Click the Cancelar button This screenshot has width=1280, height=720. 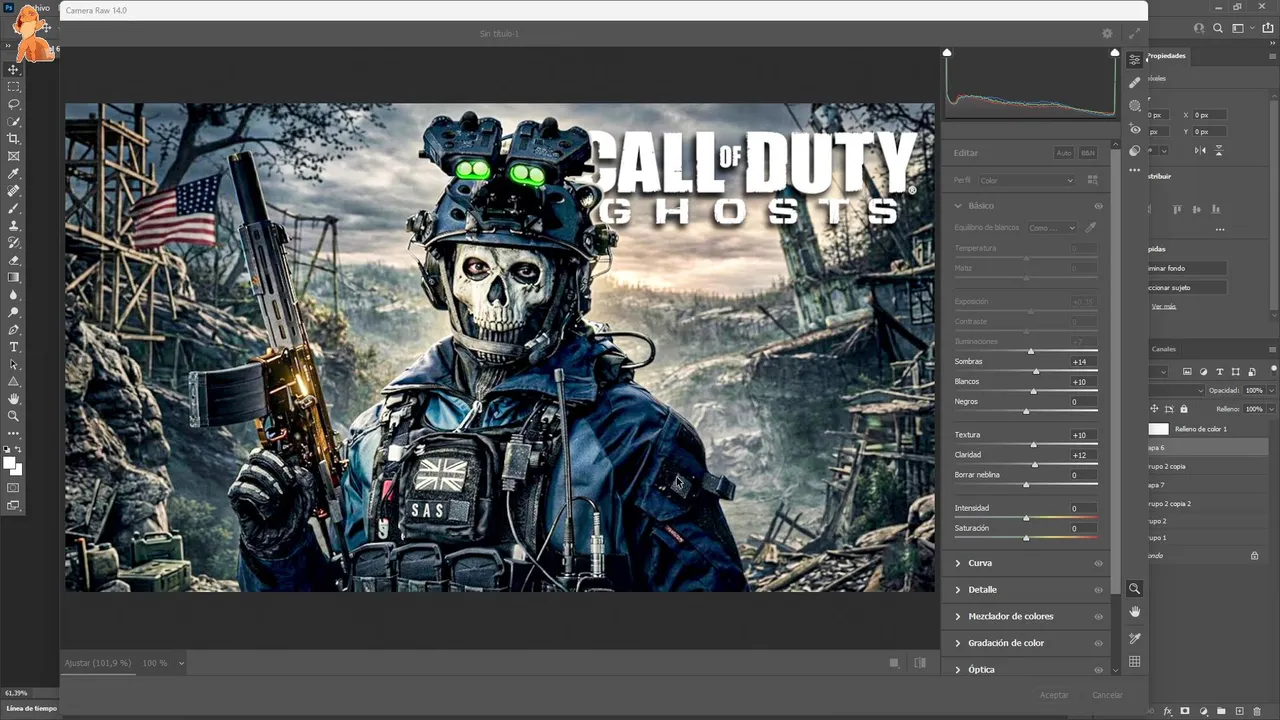(1107, 695)
